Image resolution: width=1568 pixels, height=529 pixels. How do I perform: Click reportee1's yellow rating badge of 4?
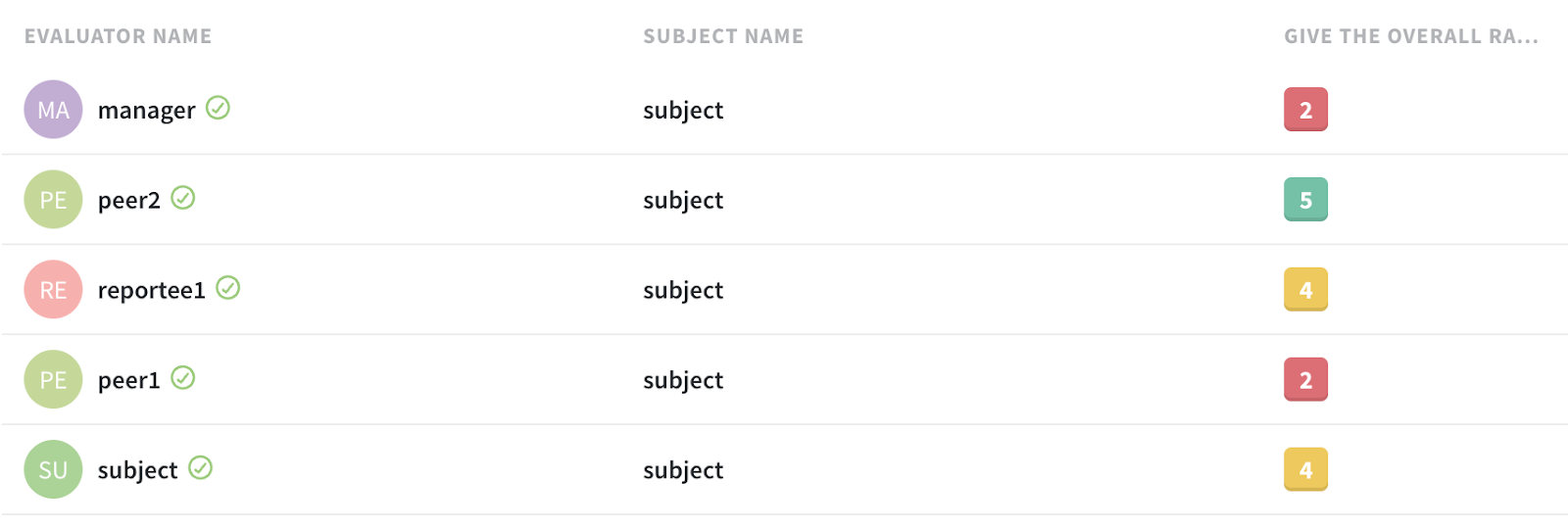tap(1305, 290)
